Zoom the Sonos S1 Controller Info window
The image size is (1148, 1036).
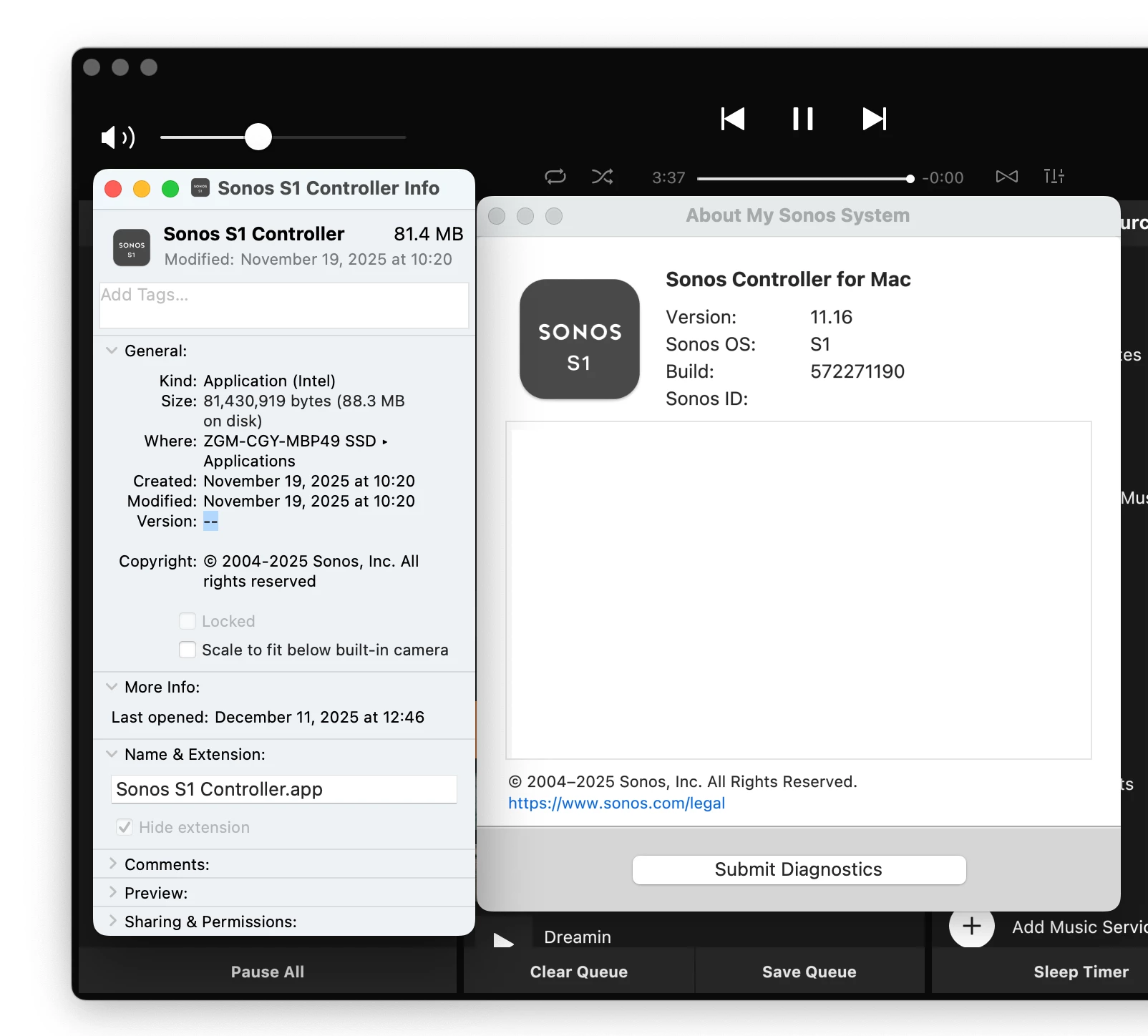[170, 189]
